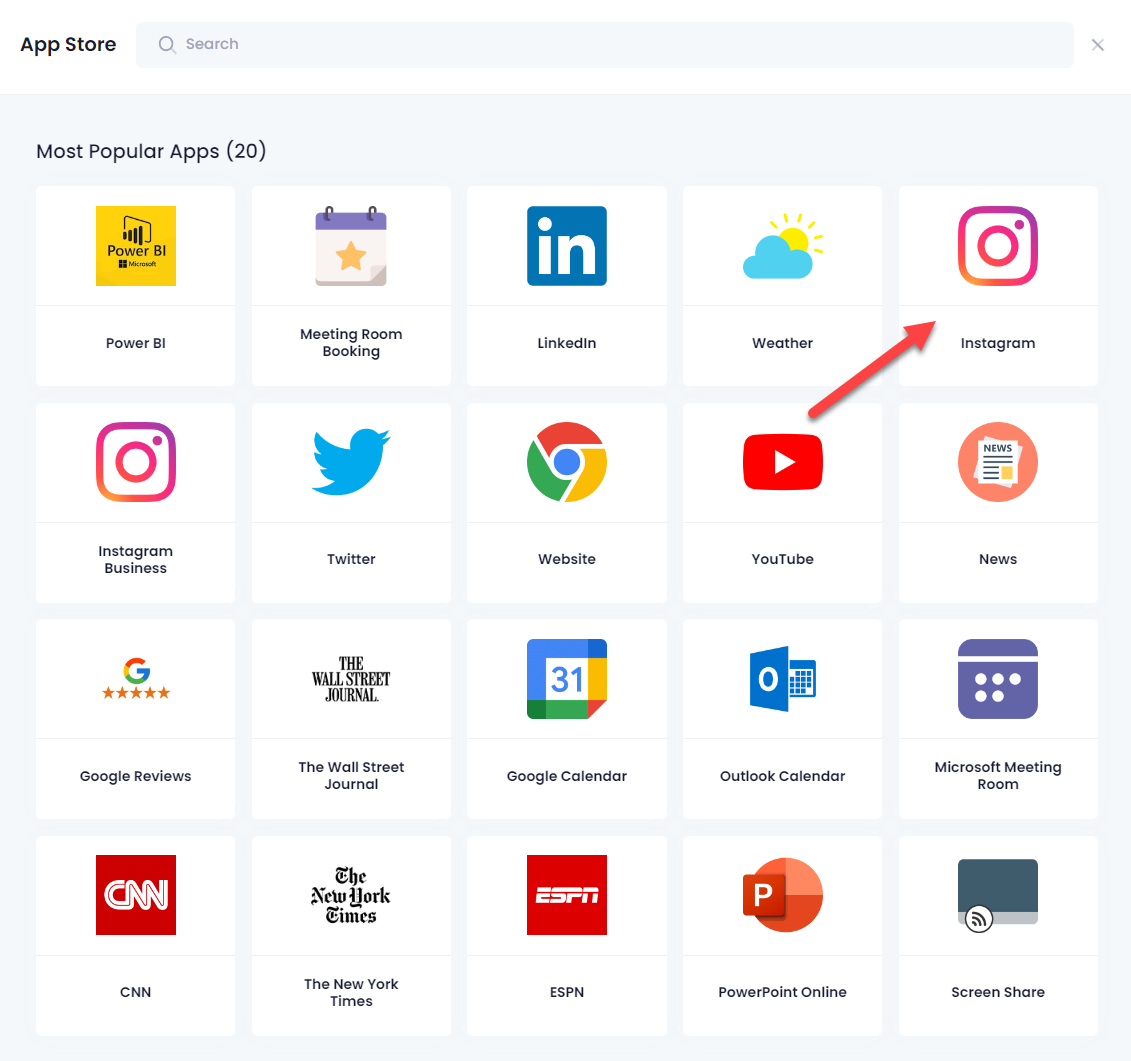Image resolution: width=1131 pixels, height=1061 pixels.
Task: Close the App Store dialog
Action: 1098,45
